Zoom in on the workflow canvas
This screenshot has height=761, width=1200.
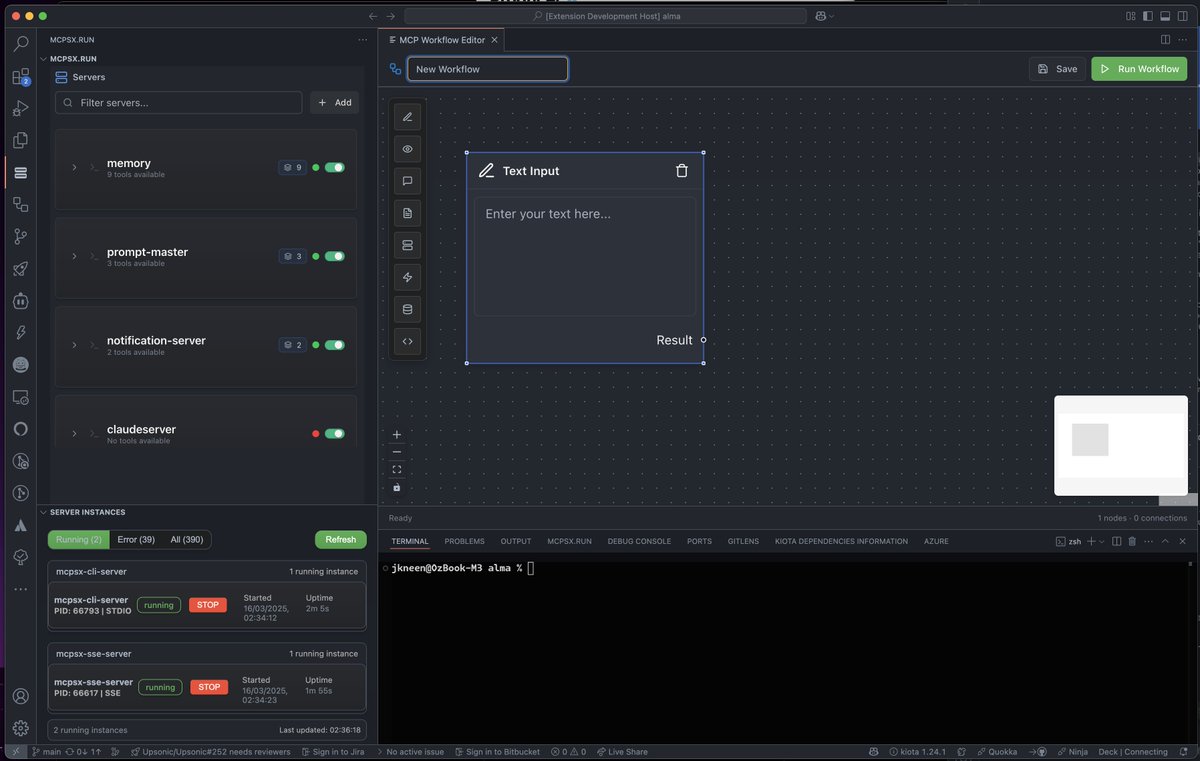[x=397, y=435]
